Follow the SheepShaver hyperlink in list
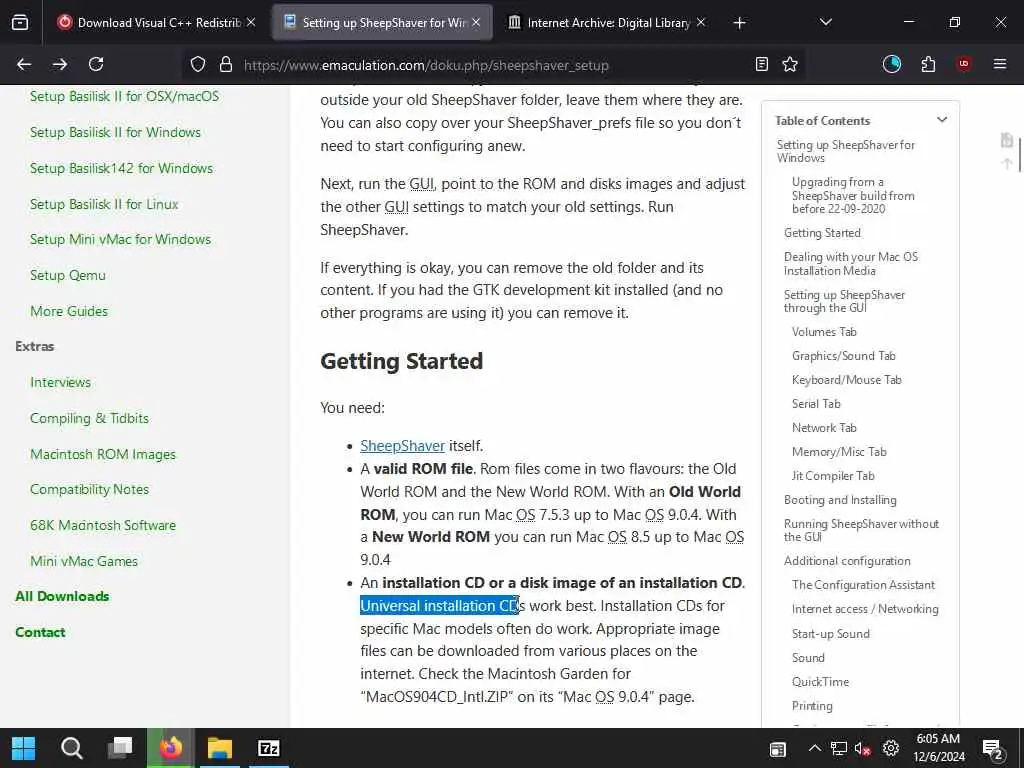Image resolution: width=1024 pixels, height=768 pixels. pyautogui.click(x=402, y=446)
